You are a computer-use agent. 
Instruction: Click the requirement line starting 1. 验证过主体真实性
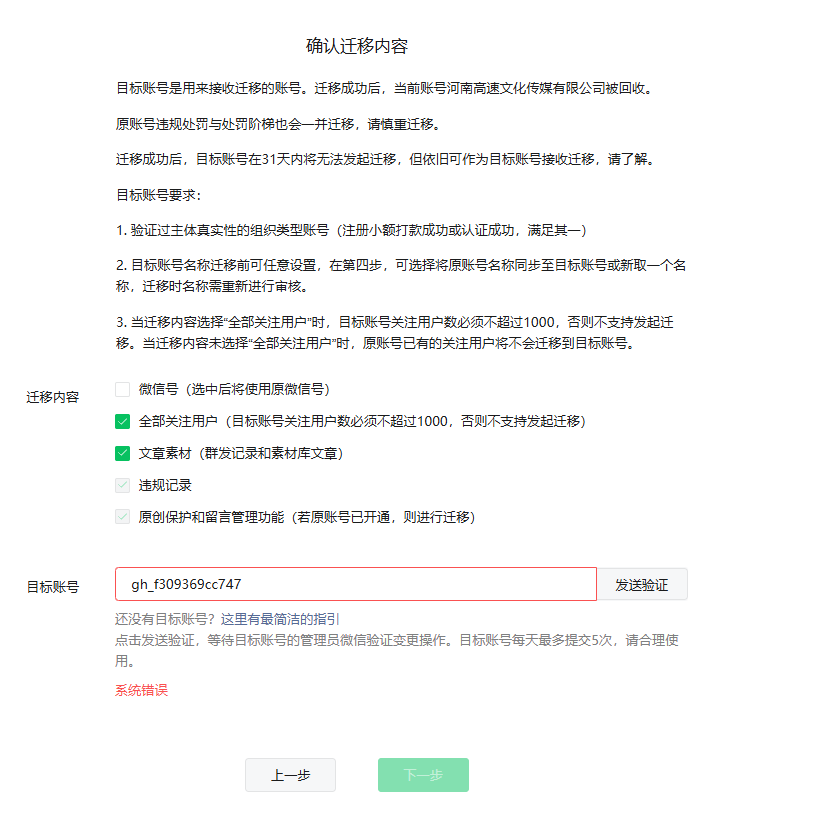point(351,230)
